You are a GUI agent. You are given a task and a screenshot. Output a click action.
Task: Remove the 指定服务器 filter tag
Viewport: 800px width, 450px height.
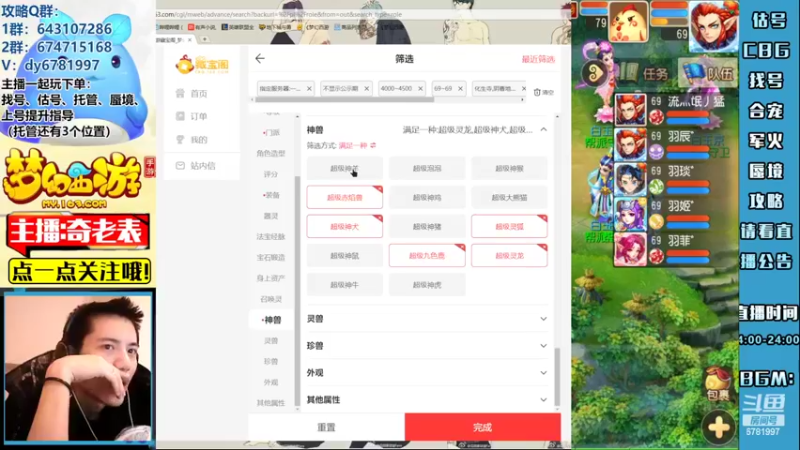(309, 89)
